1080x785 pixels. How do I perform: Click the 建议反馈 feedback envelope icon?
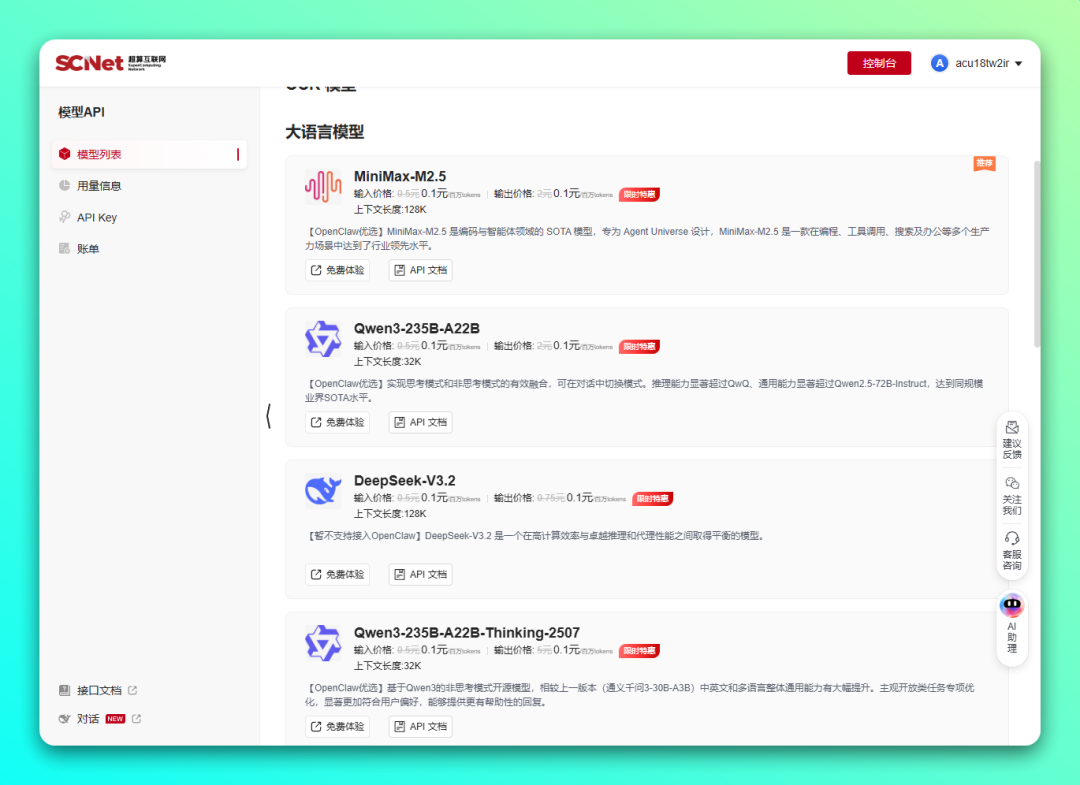click(x=1011, y=427)
